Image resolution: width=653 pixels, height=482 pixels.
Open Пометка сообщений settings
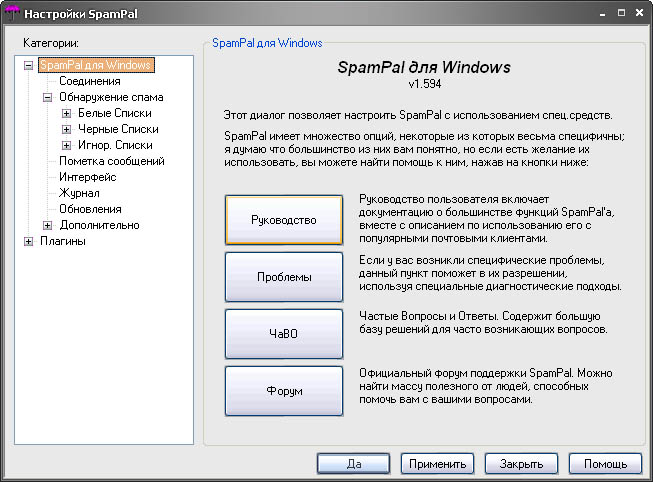click(x=112, y=161)
